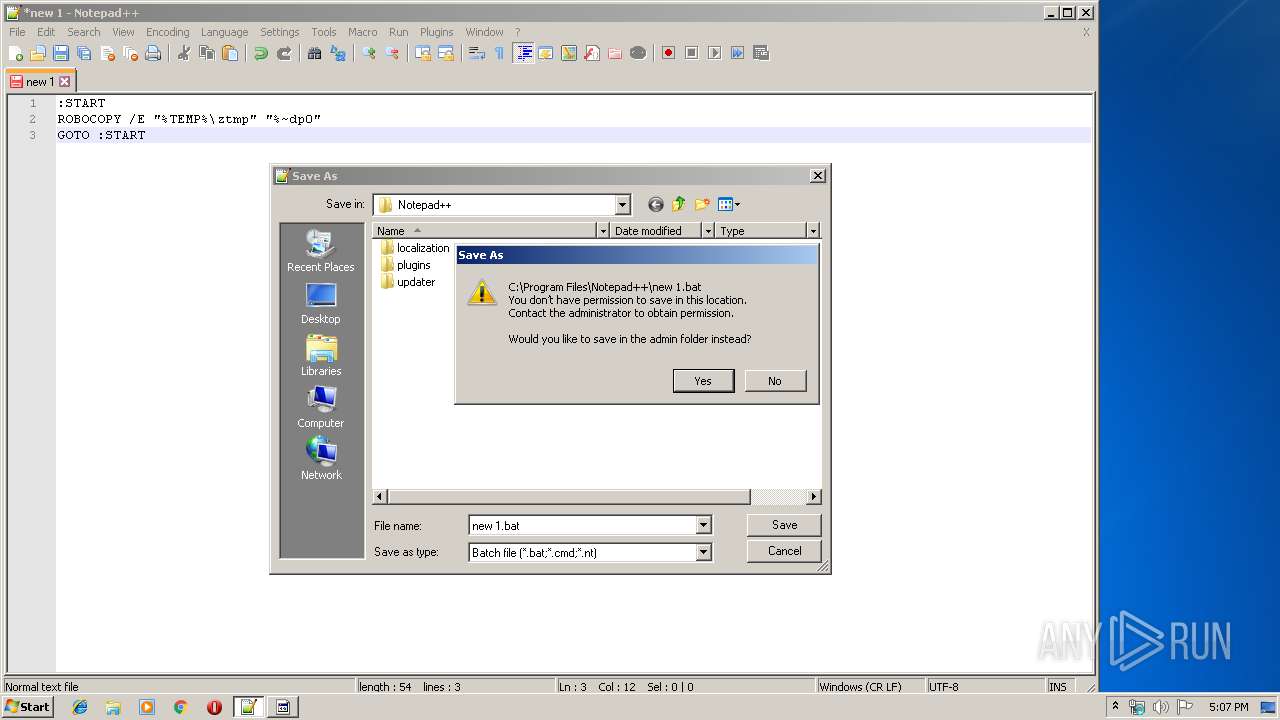Screen dimensions: 1280x720
Task: Select the new 1 document tab
Action: 40,82
